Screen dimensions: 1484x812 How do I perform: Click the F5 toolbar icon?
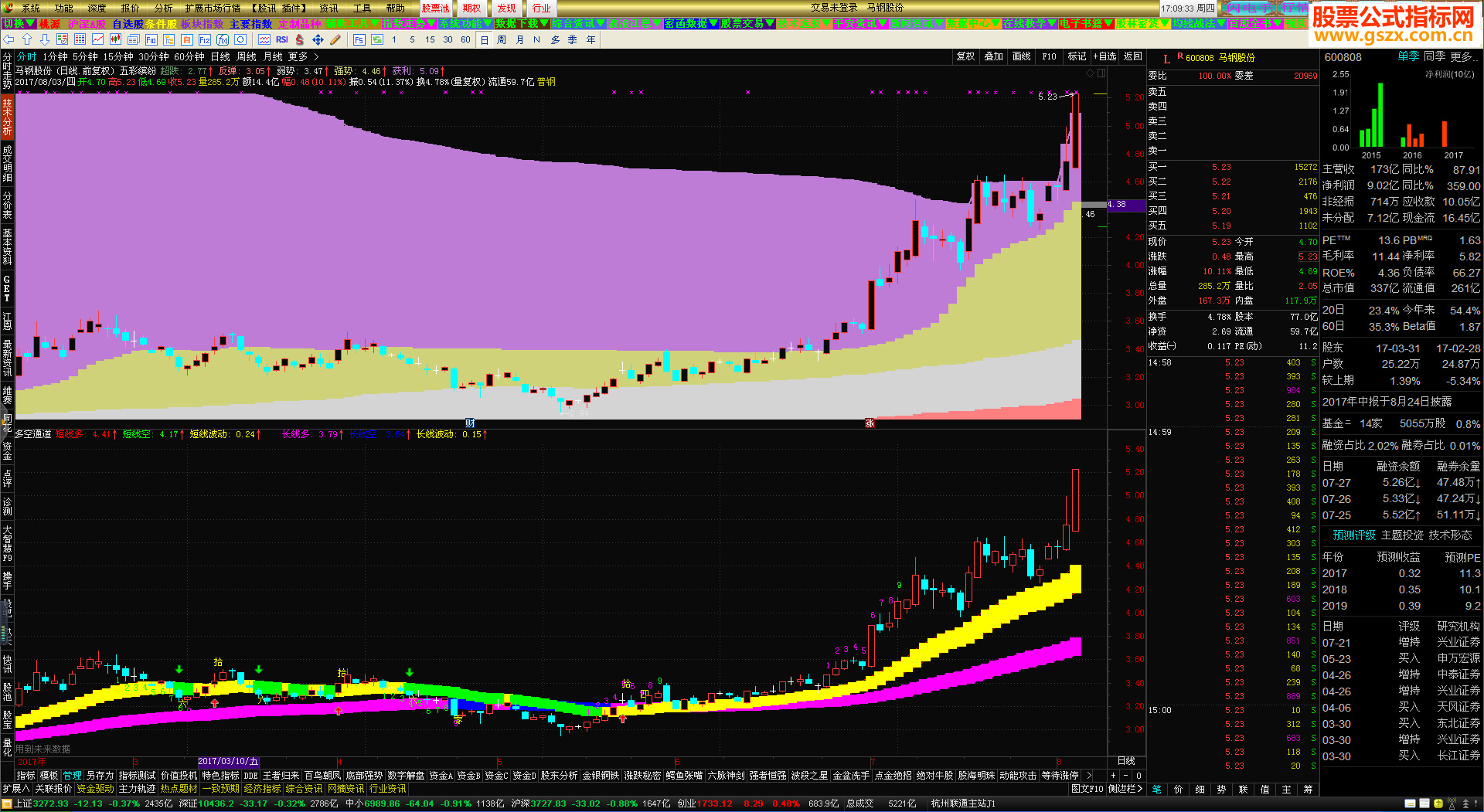(x=359, y=39)
